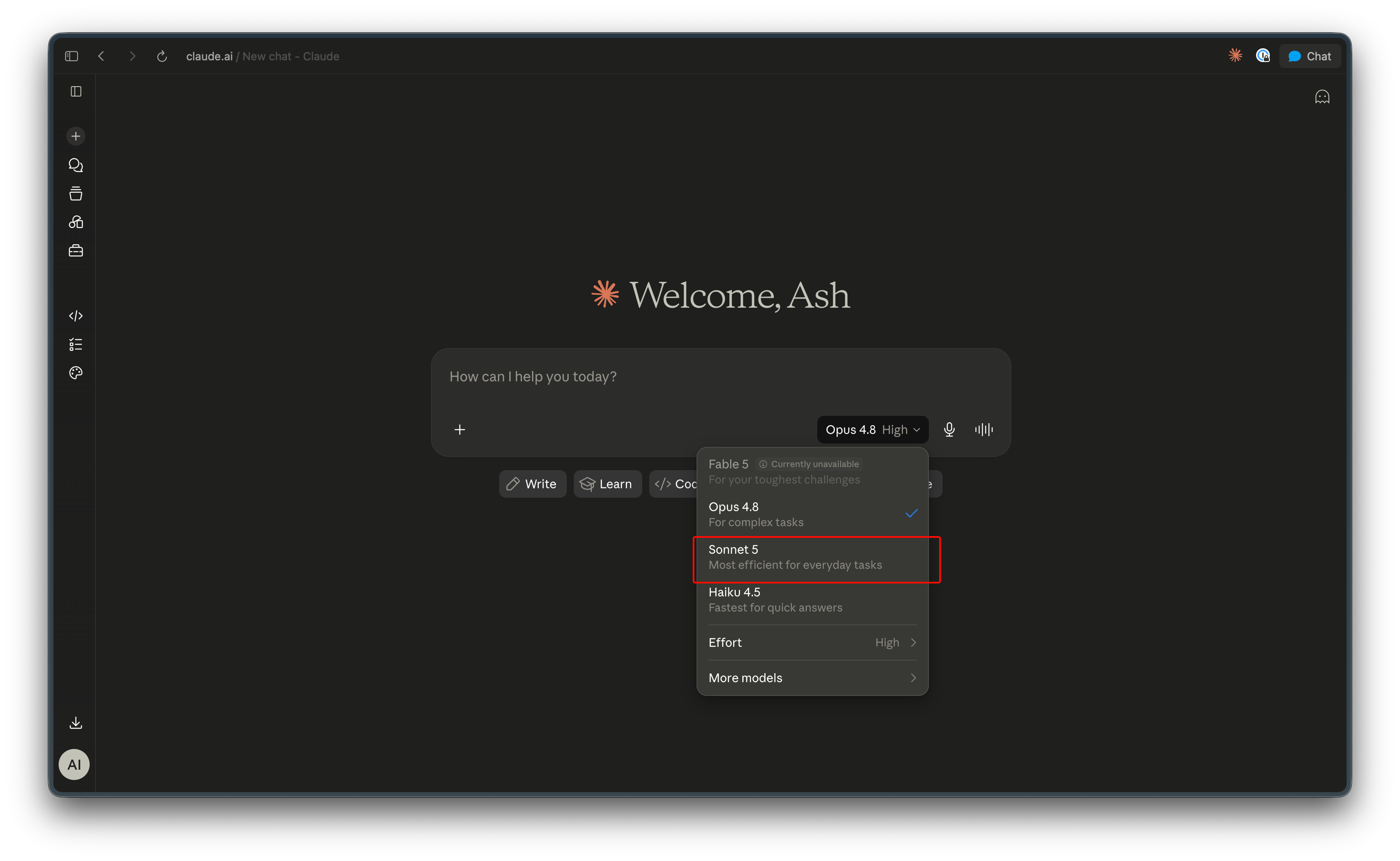Expand the Effort High submenu

pyautogui.click(x=812, y=643)
